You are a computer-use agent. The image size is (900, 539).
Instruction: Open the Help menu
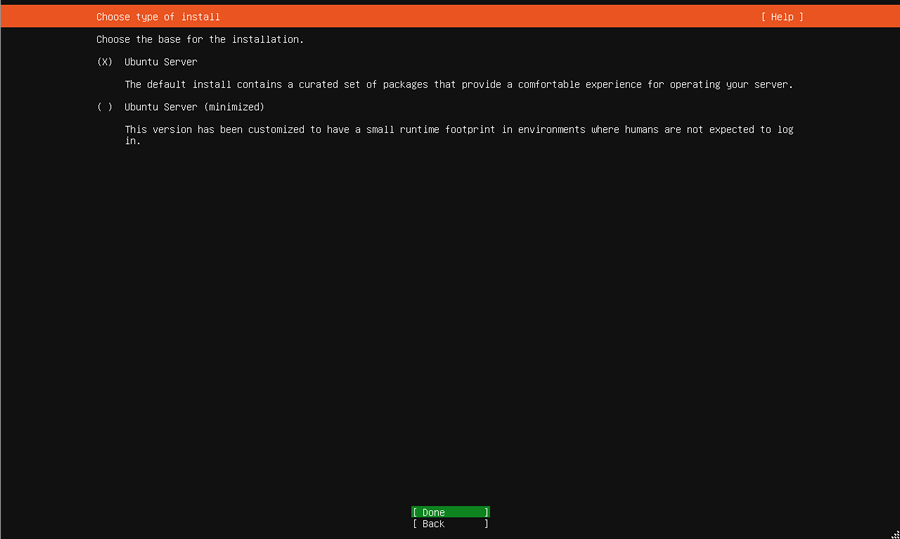782,17
